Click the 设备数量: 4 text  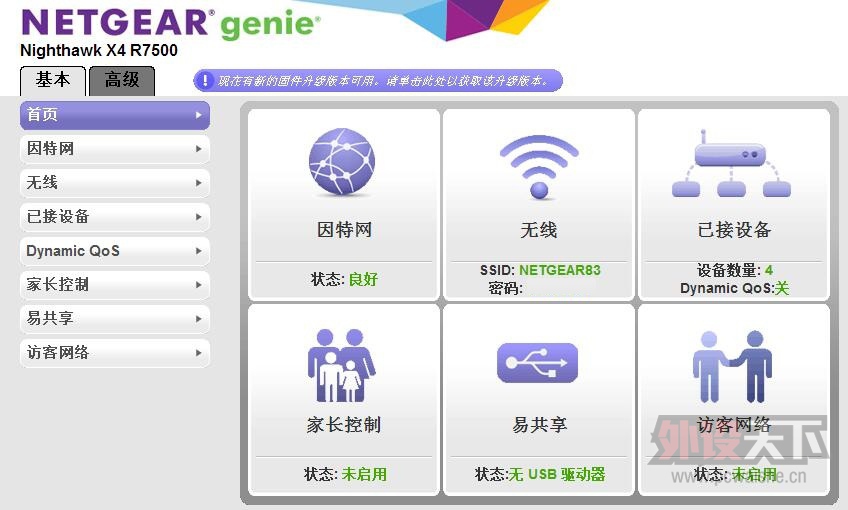[x=734, y=270]
